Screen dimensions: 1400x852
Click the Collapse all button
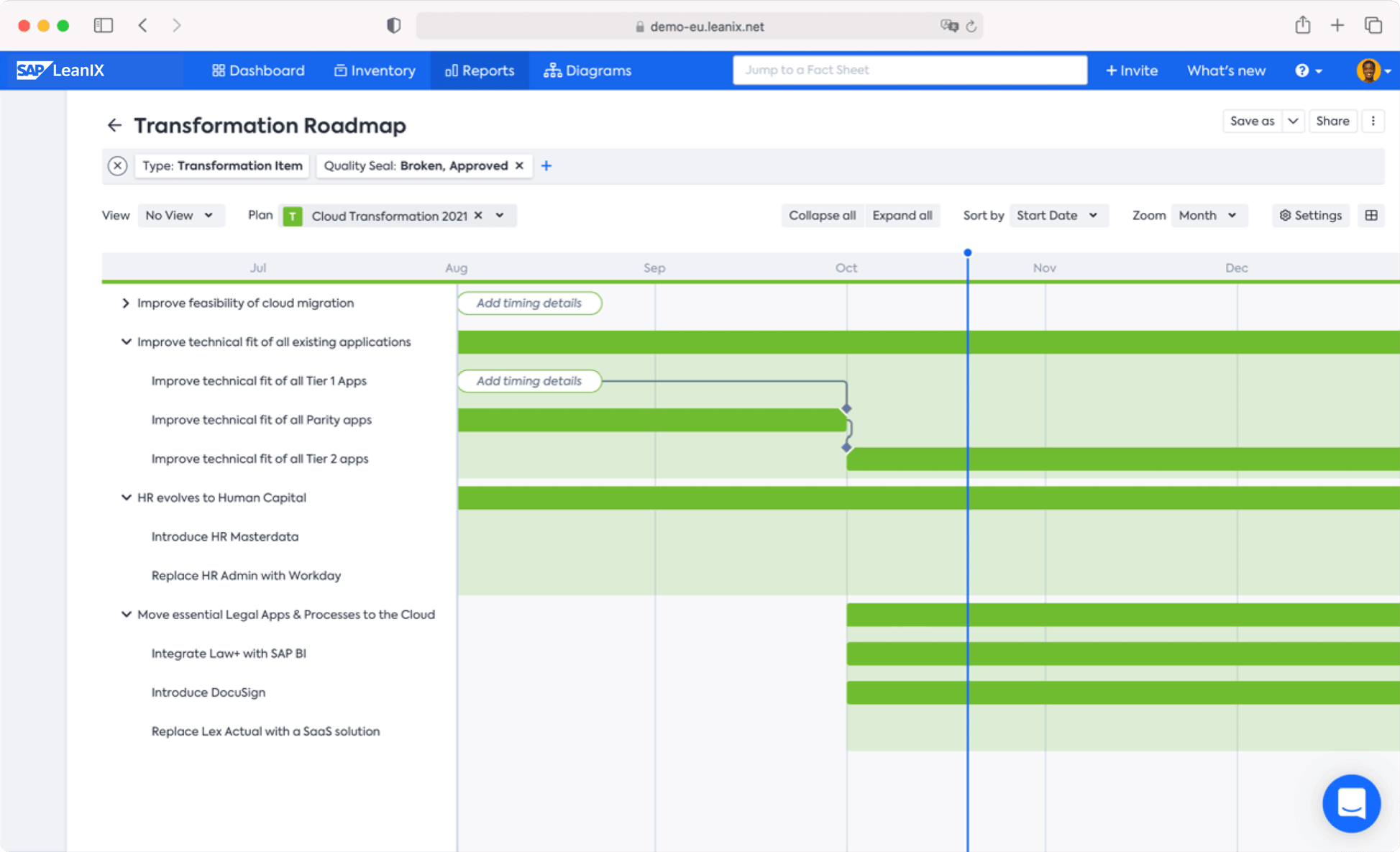coord(822,215)
